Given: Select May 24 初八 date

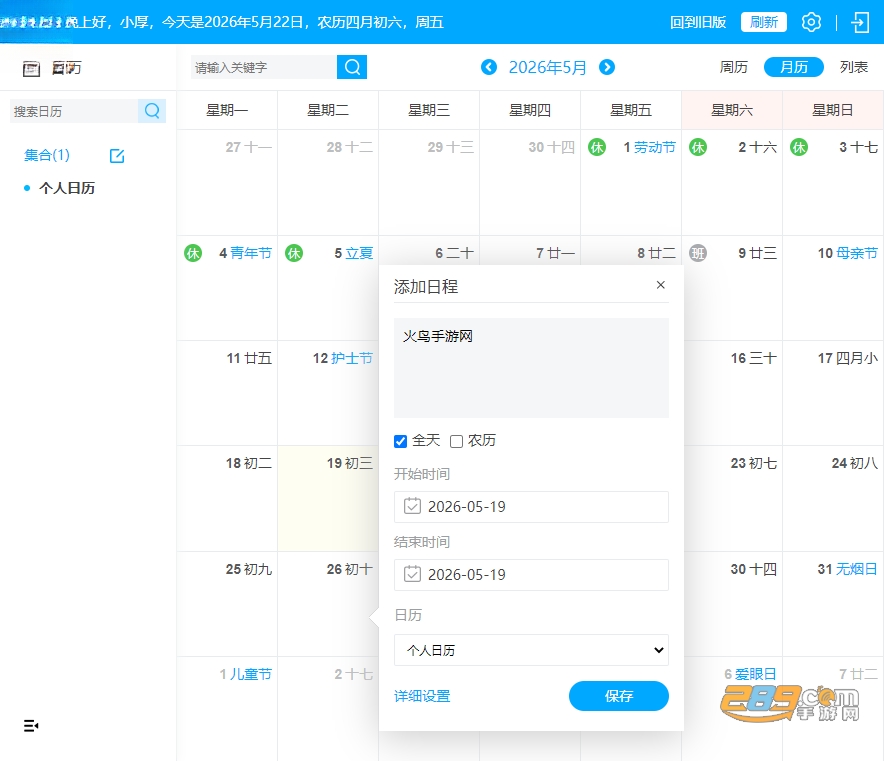Looking at the screenshot, I should pyautogui.click(x=855, y=463).
